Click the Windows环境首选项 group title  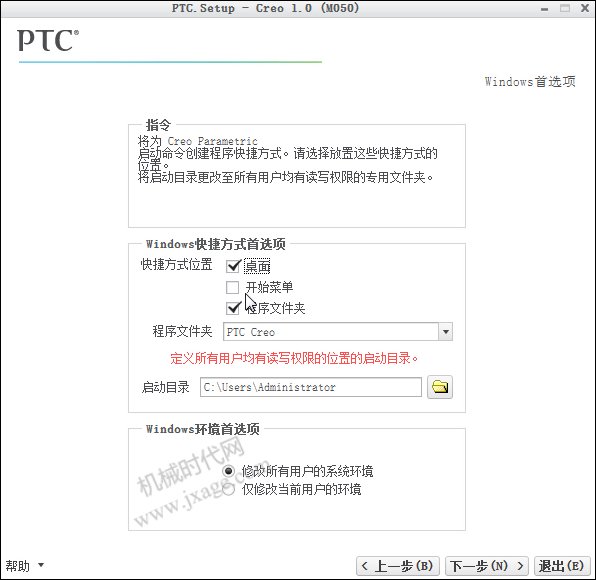pyautogui.click(x=203, y=429)
